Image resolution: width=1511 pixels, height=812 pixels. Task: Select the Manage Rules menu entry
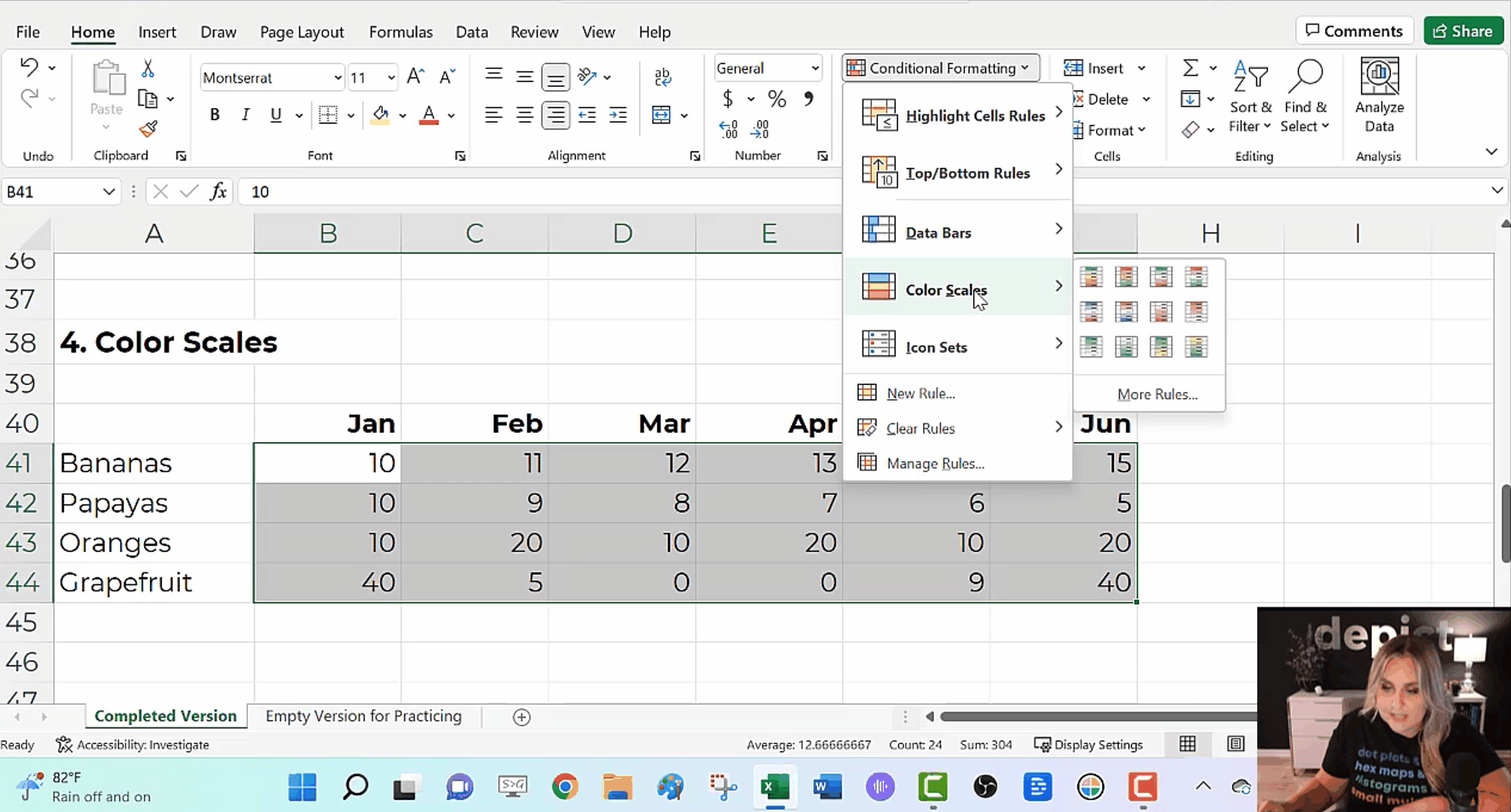click(958, 464)
